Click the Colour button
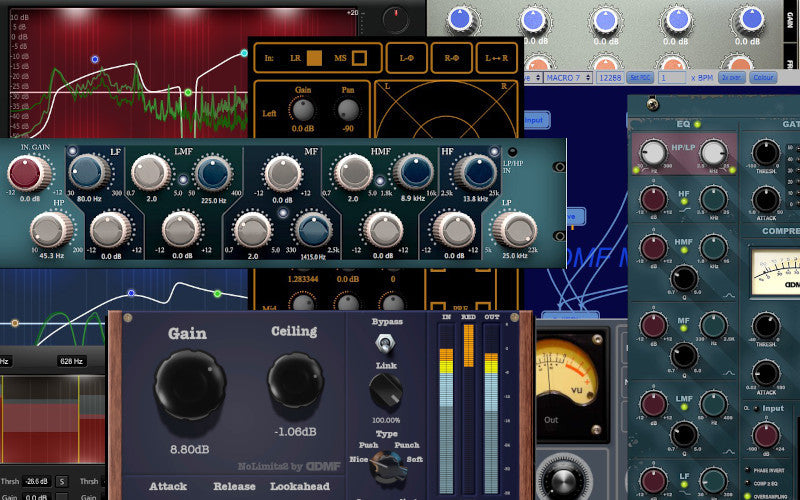Screen dimensions: 800x500 [x=762, y=77]
